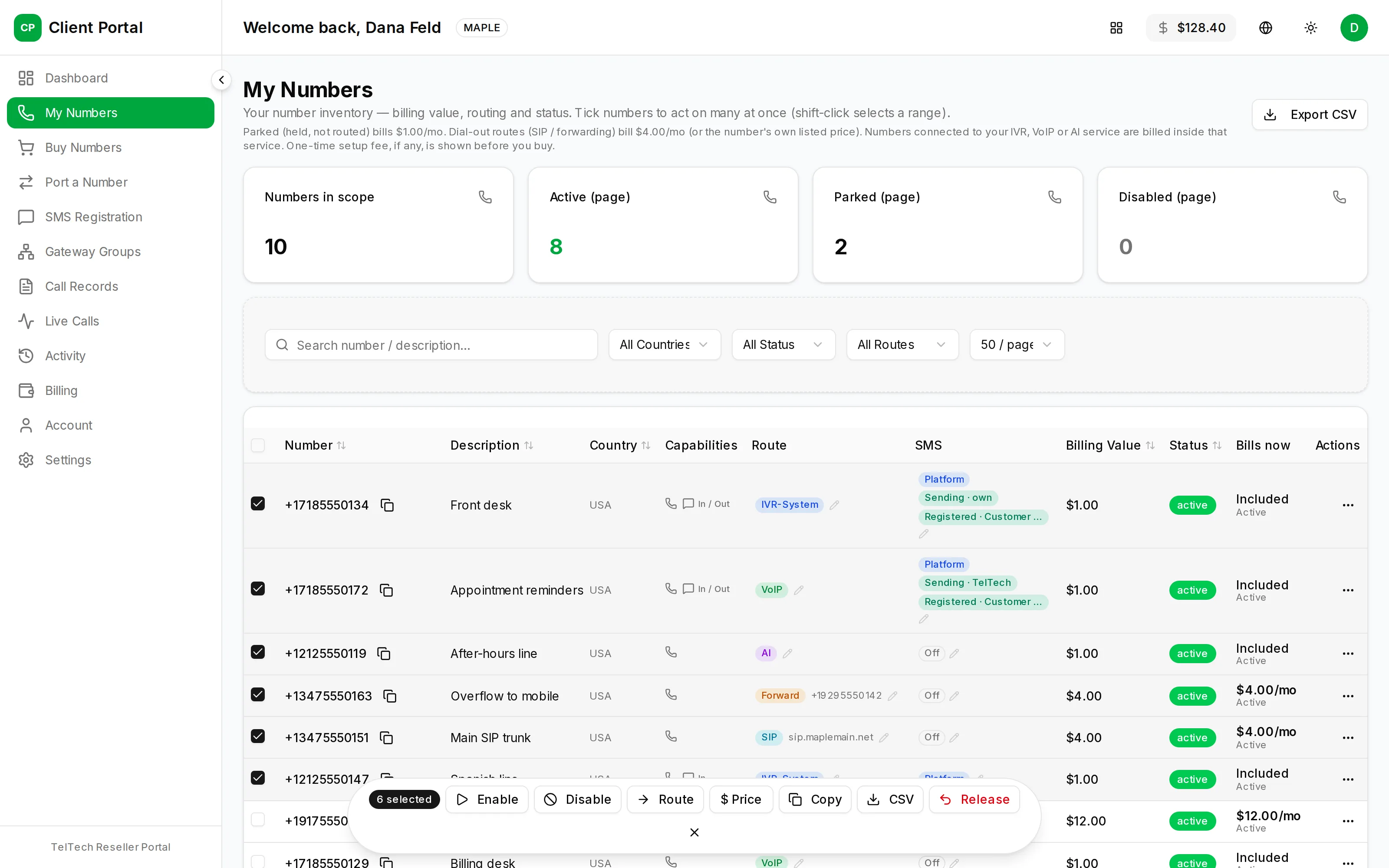Open the $128.40 account balance

pyautogui.click(x=1191, y=27)
